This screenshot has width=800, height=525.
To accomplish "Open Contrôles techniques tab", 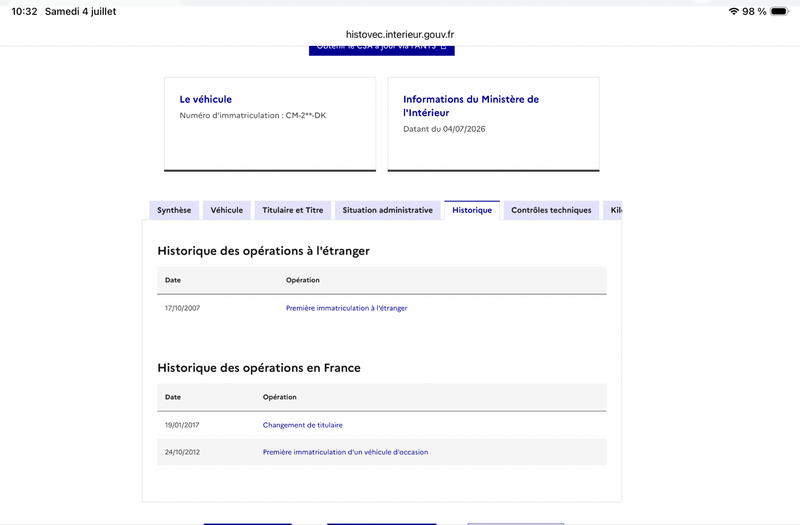I will [551, 210].
